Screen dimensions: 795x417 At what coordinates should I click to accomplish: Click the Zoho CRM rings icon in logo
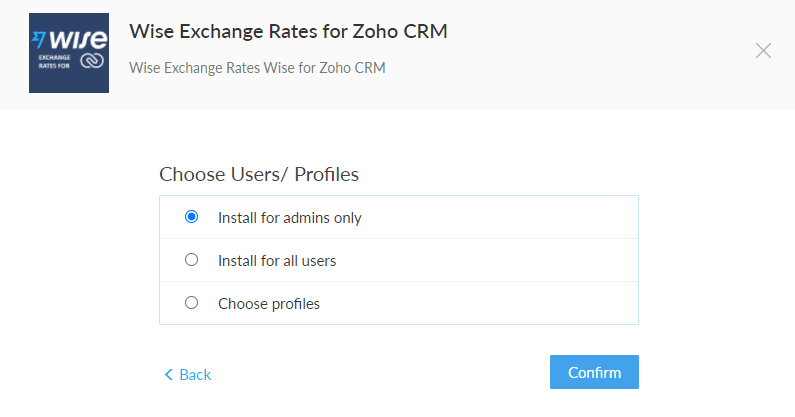point(92,61)
